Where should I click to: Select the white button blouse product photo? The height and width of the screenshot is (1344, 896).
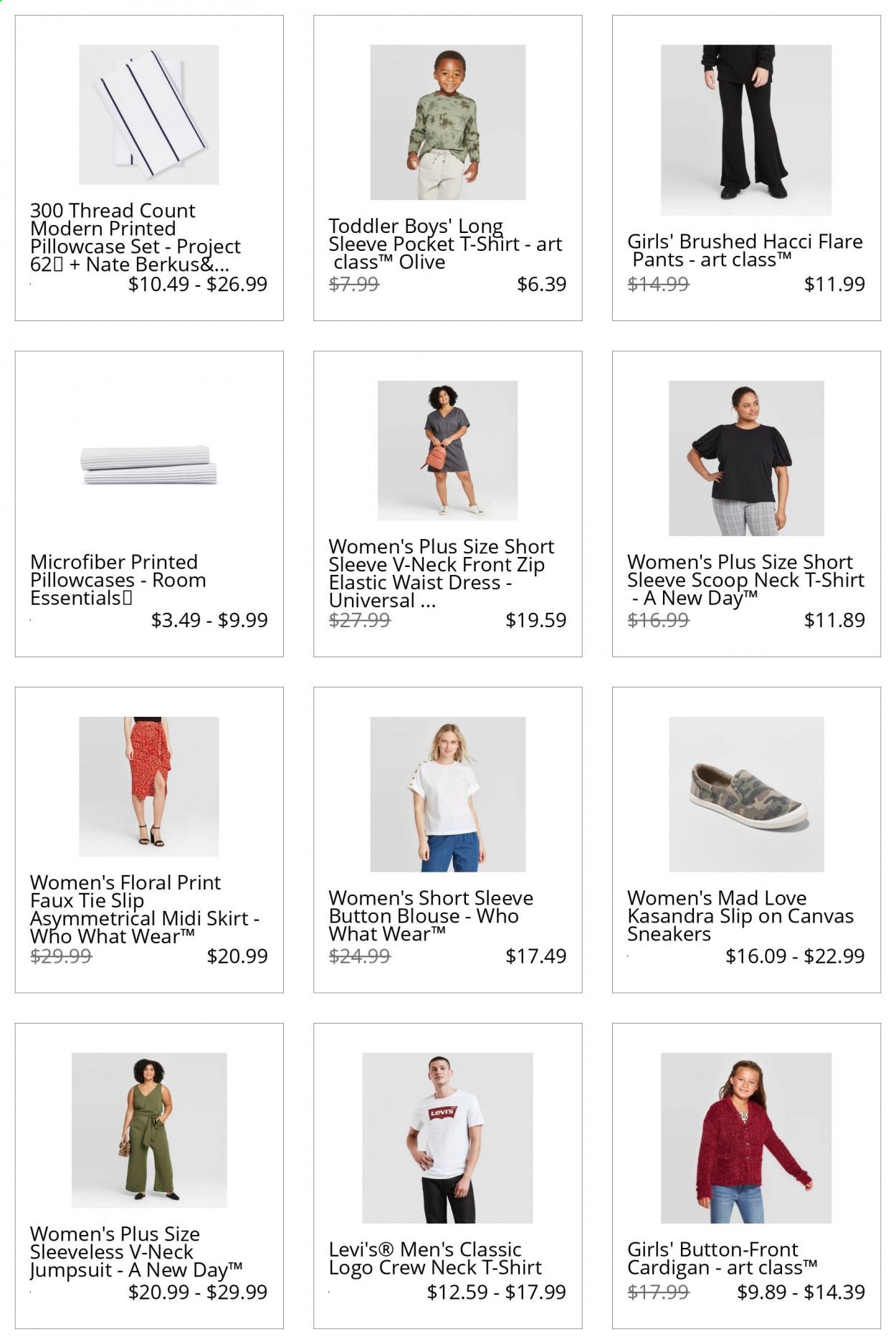pos(448,794)
